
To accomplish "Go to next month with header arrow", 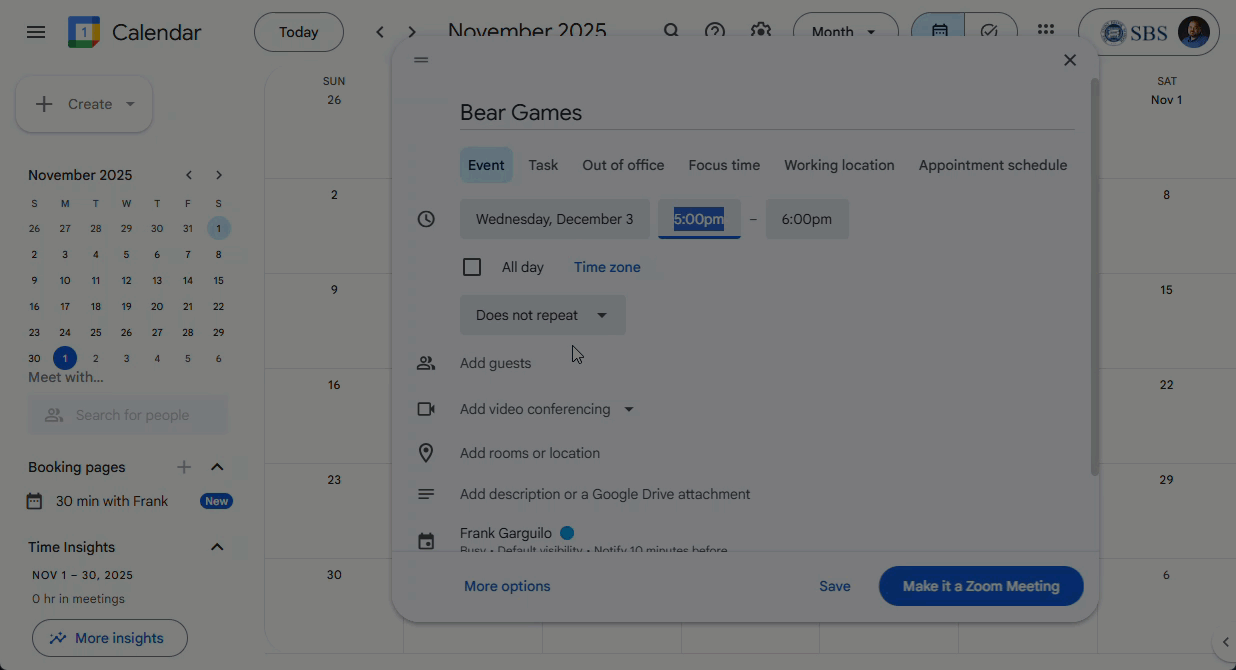I will pos(412,32).
